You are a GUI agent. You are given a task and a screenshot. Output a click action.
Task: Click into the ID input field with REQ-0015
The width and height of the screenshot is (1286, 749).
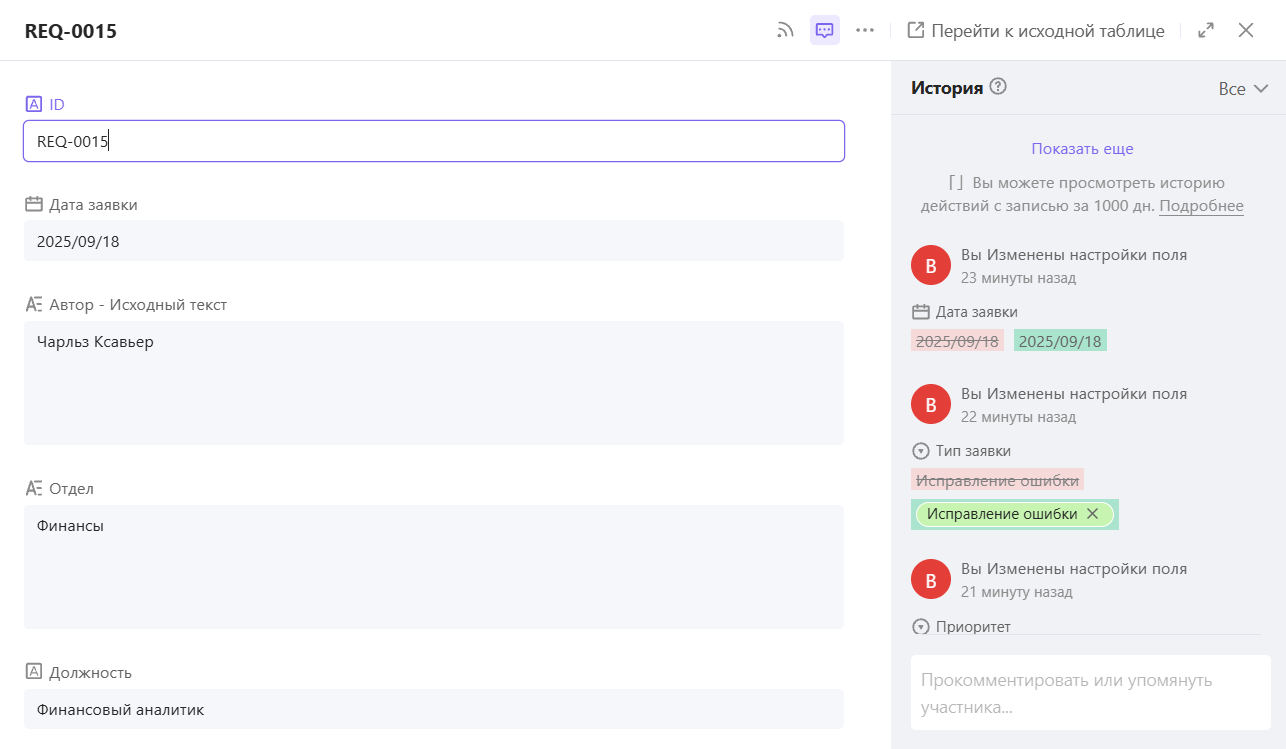click(434, 141)
